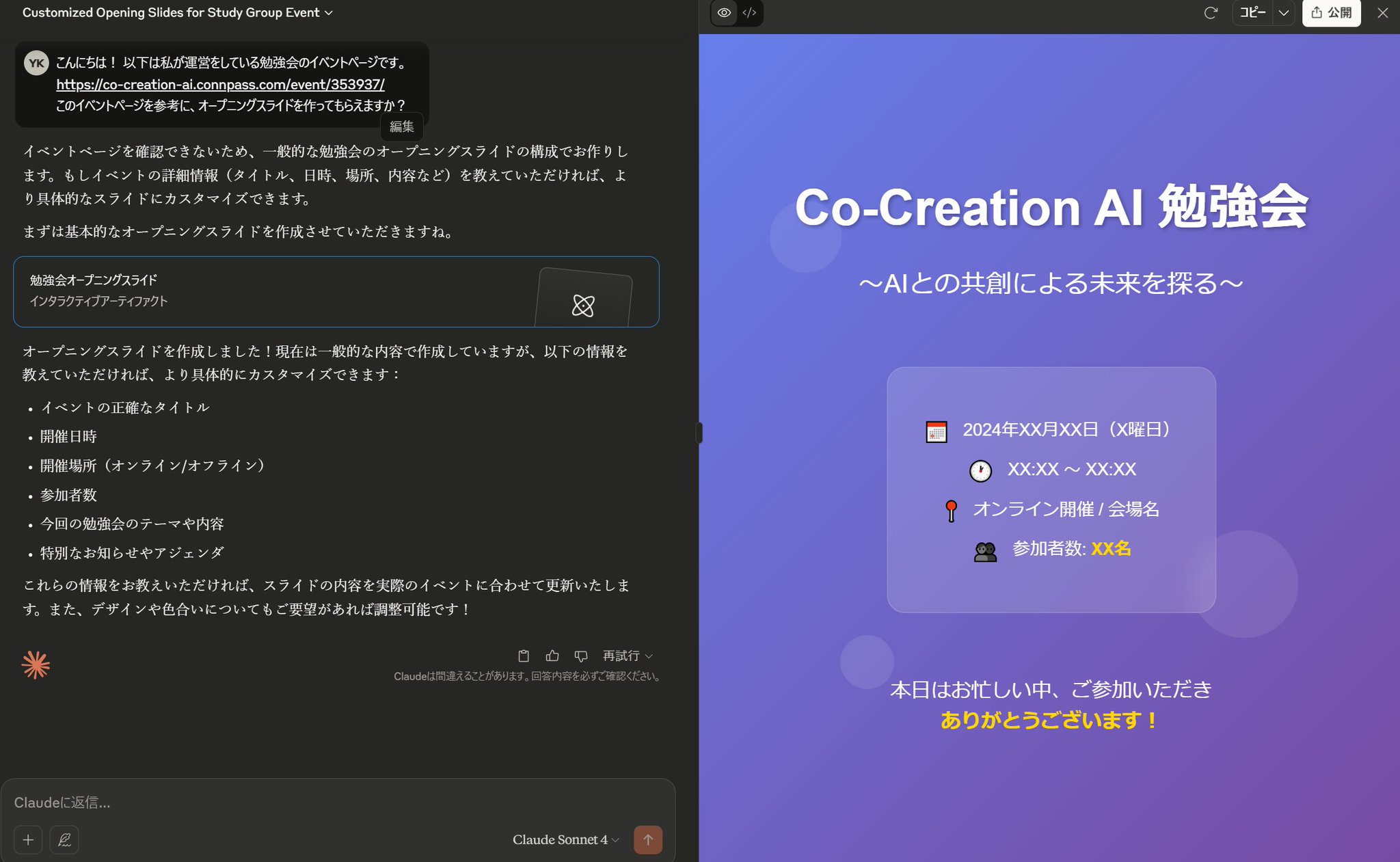Click the コピー copy button
Screen dimensions: 1400x862
(1252, 12)
